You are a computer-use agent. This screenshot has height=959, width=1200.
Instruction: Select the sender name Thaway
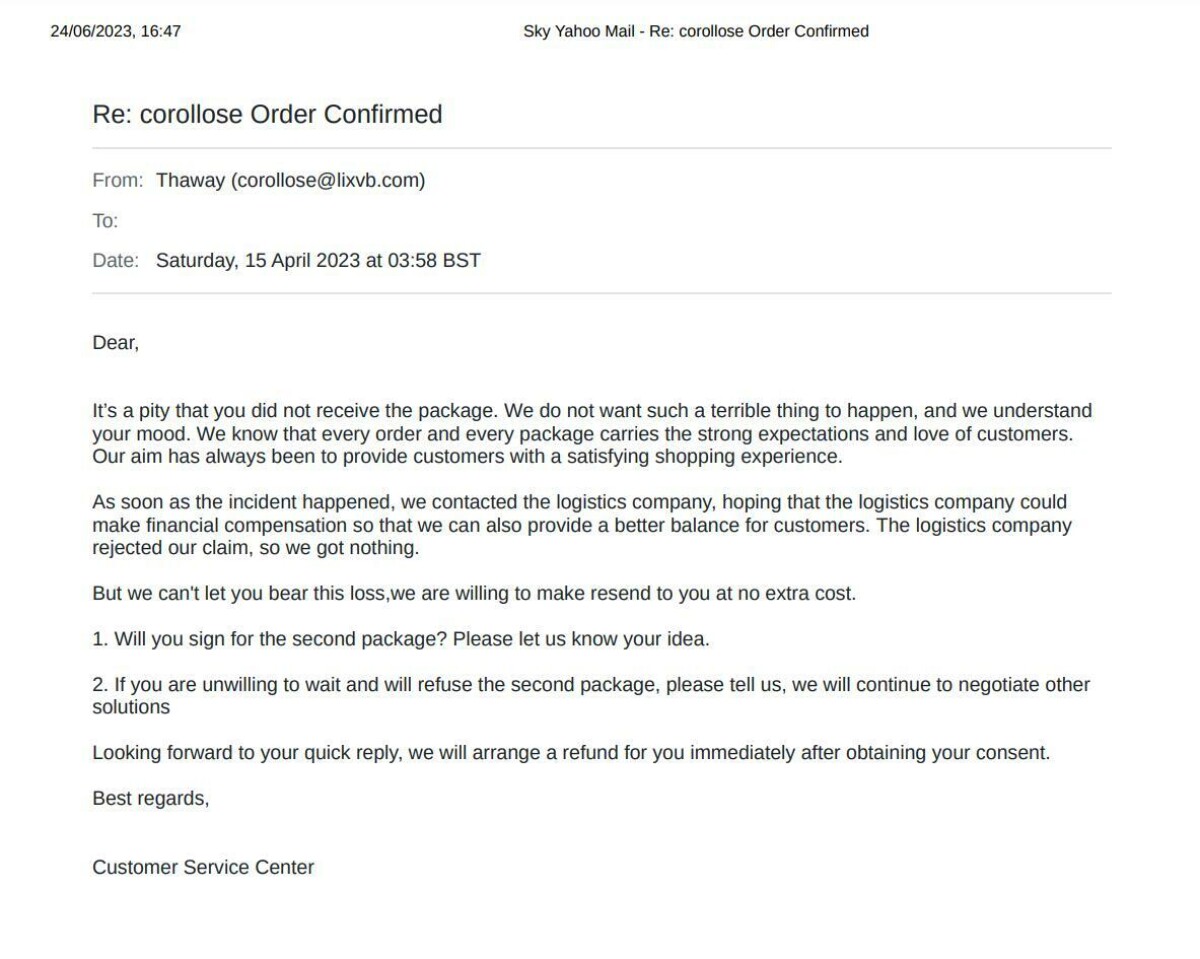point(190,181)
